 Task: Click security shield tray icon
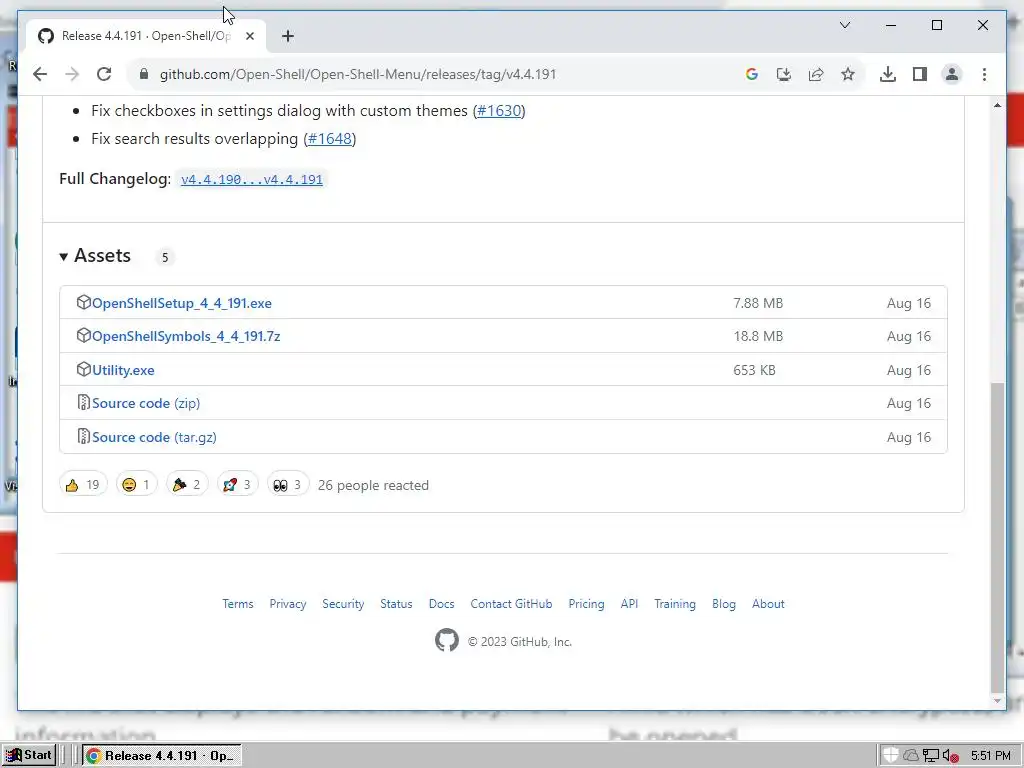(x=890, y=756)
